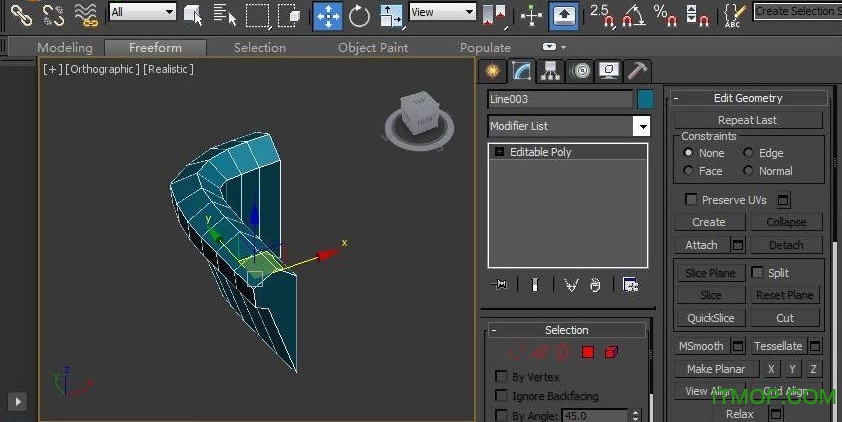Open Configure Modifier Sets icon
This screenshot has height=422, width=842.
(x=630, y=285)
